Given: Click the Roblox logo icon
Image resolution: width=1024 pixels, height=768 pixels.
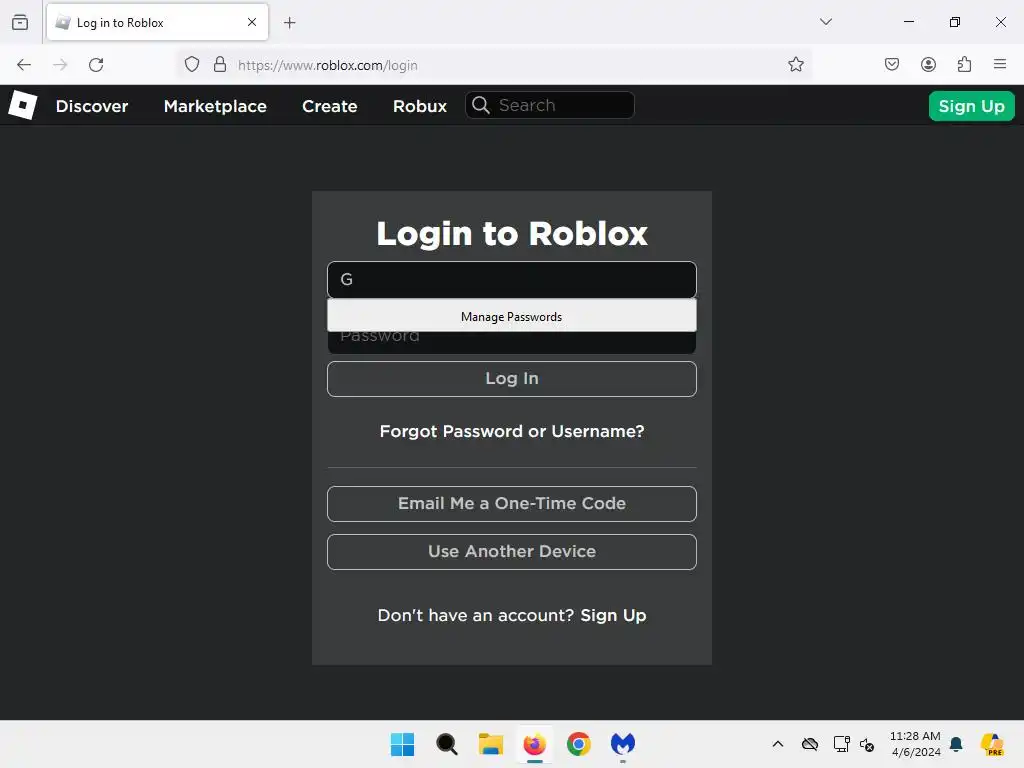Looking at the screenshot, I should [x=23, y=105].
